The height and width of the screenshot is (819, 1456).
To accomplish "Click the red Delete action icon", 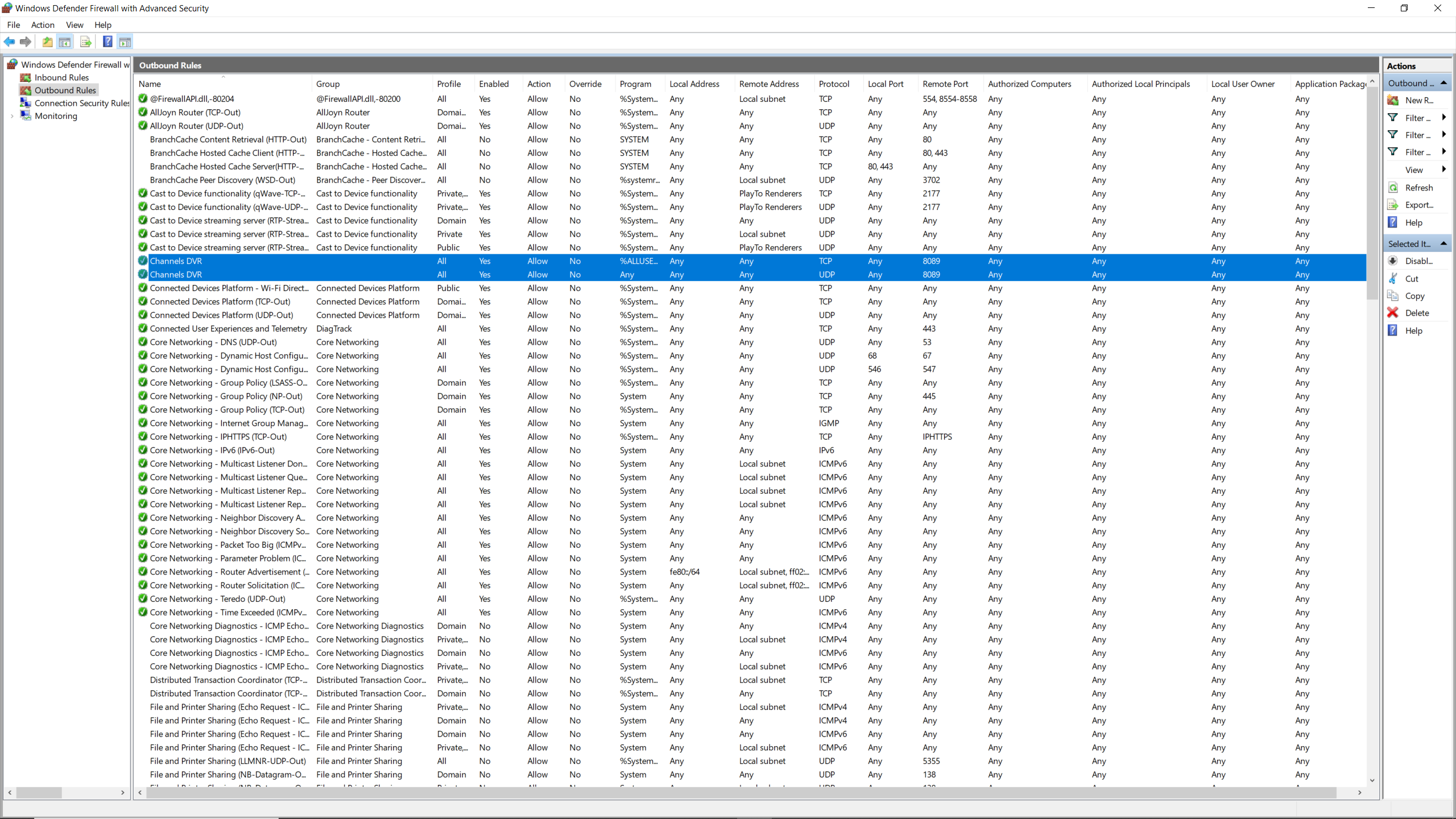I will tap(1393, 313).
